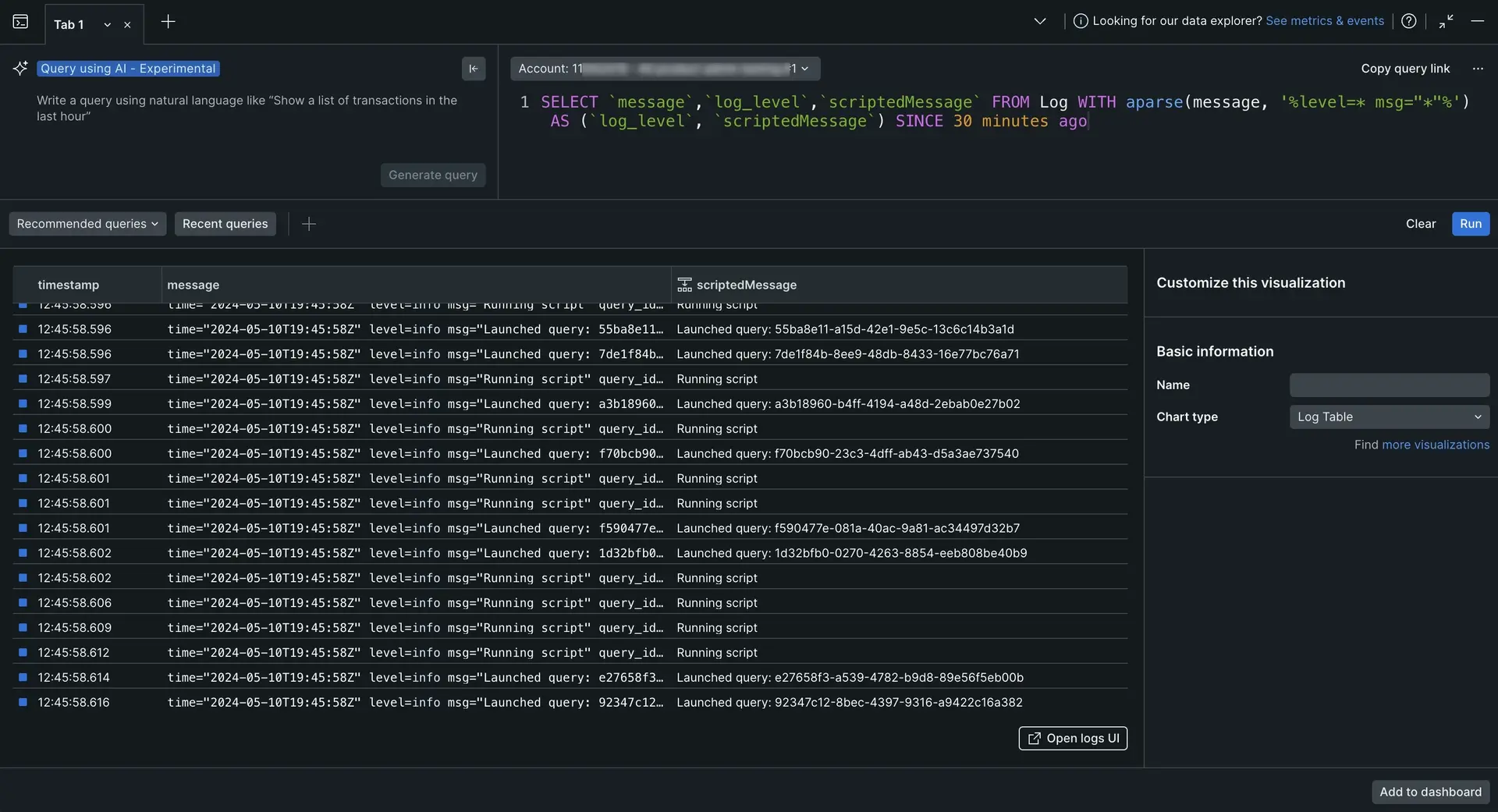Click the plus icon beside Recent queries
The height and width of the screenshot is (812, 1498).
[x=309, y=225]
